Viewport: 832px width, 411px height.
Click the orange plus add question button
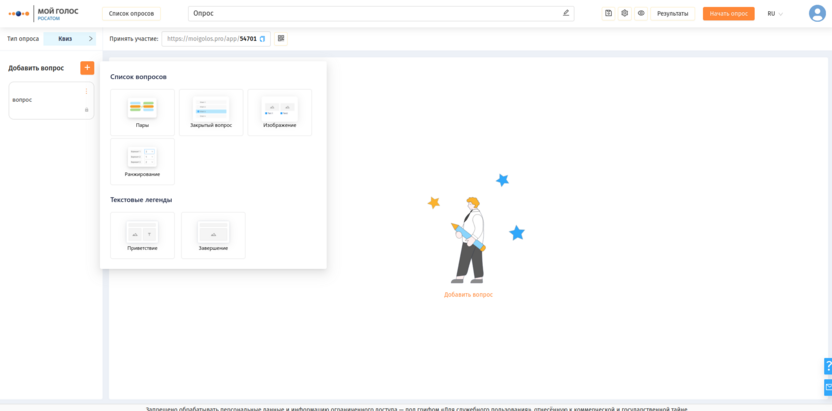pos(87,68)
